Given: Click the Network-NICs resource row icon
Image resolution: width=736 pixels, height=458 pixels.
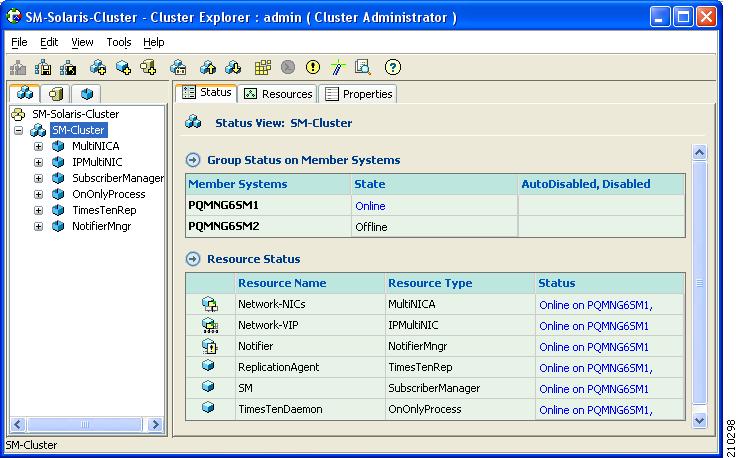Looking at the screenshot, I should point(210,304).
